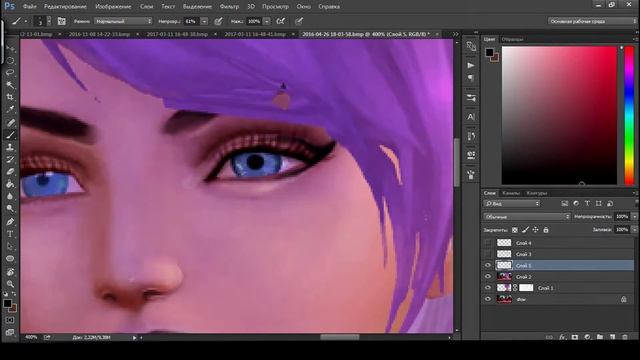Toggle lock all padlock icon
The height and width of the screenshot is (360, 640).
(x=546, y=230)
